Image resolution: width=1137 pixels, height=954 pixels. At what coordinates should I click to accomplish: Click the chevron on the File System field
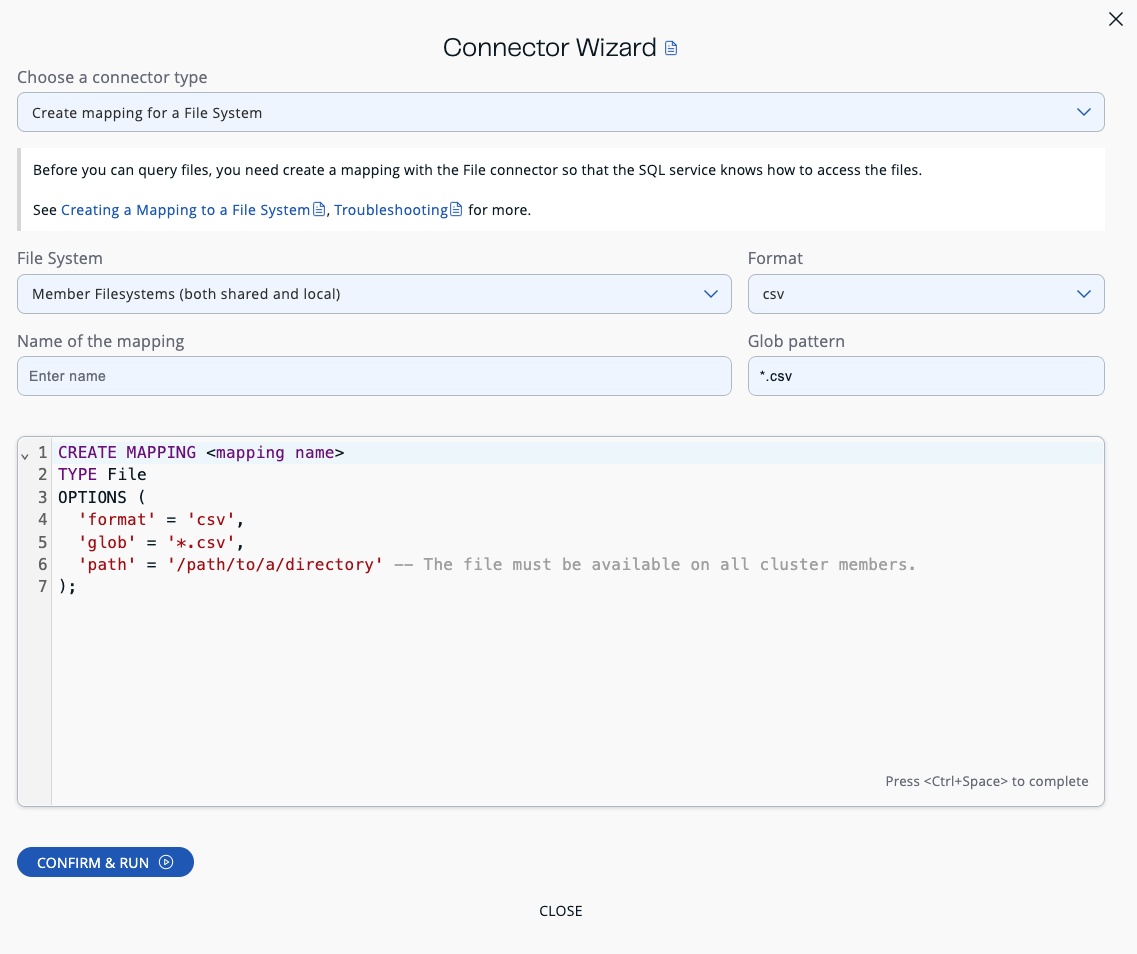(x=713, y=294)
